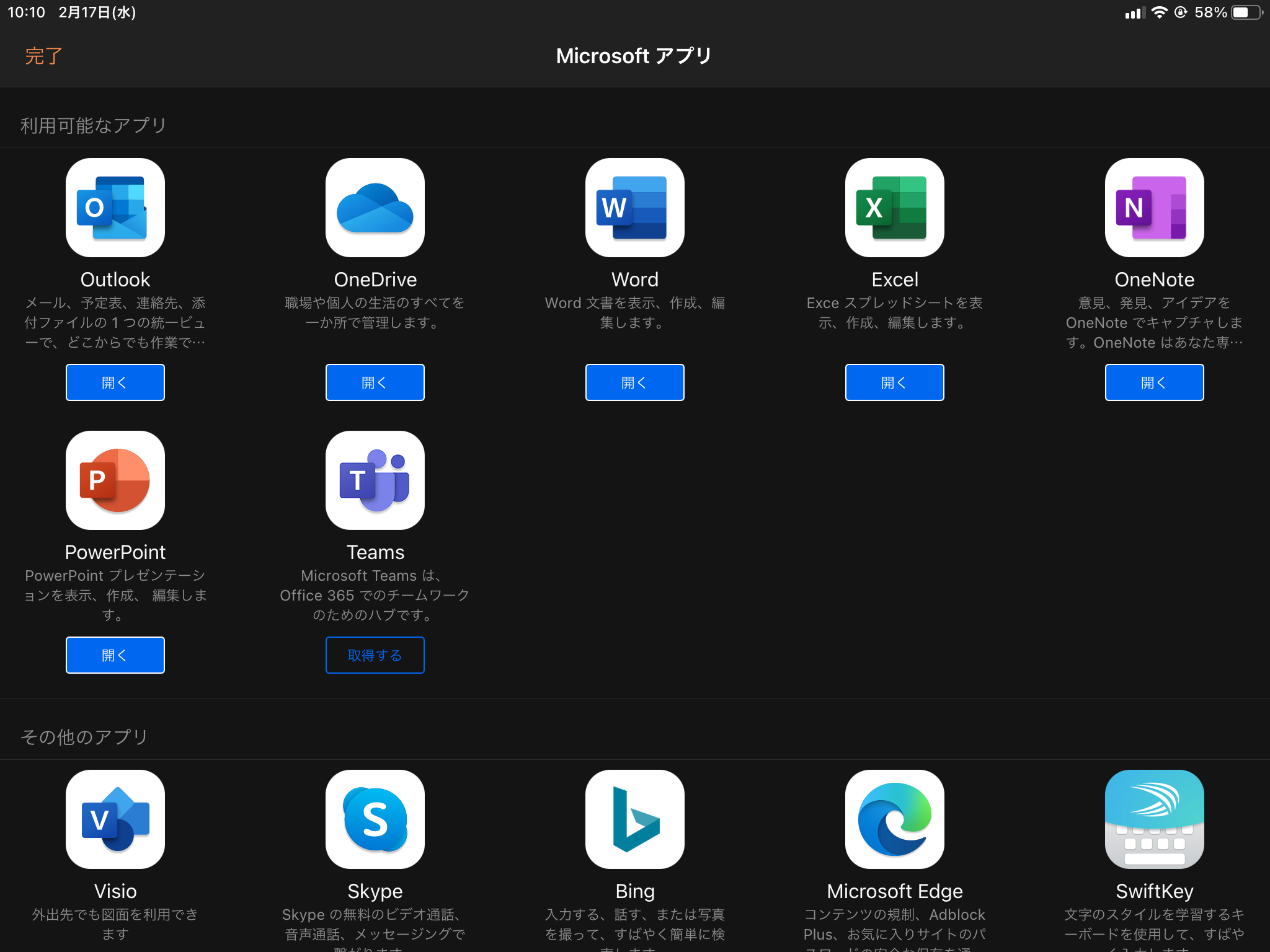This screenshot has height=952, width=1270.
Task: Tap the Visio app icon
Action: 115,819
